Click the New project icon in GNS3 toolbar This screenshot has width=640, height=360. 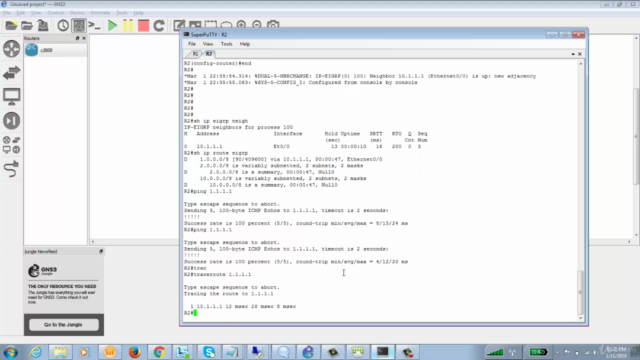[11, 26]
